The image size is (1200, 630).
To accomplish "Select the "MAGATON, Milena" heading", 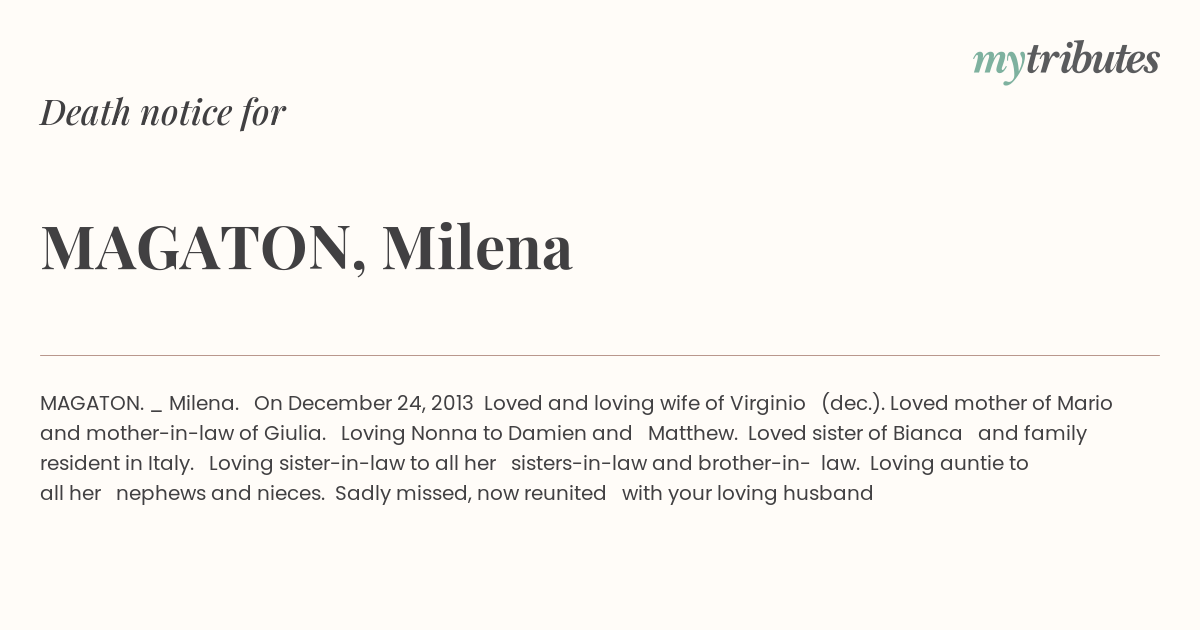I will pyautogui.click(x=306, y=247).
